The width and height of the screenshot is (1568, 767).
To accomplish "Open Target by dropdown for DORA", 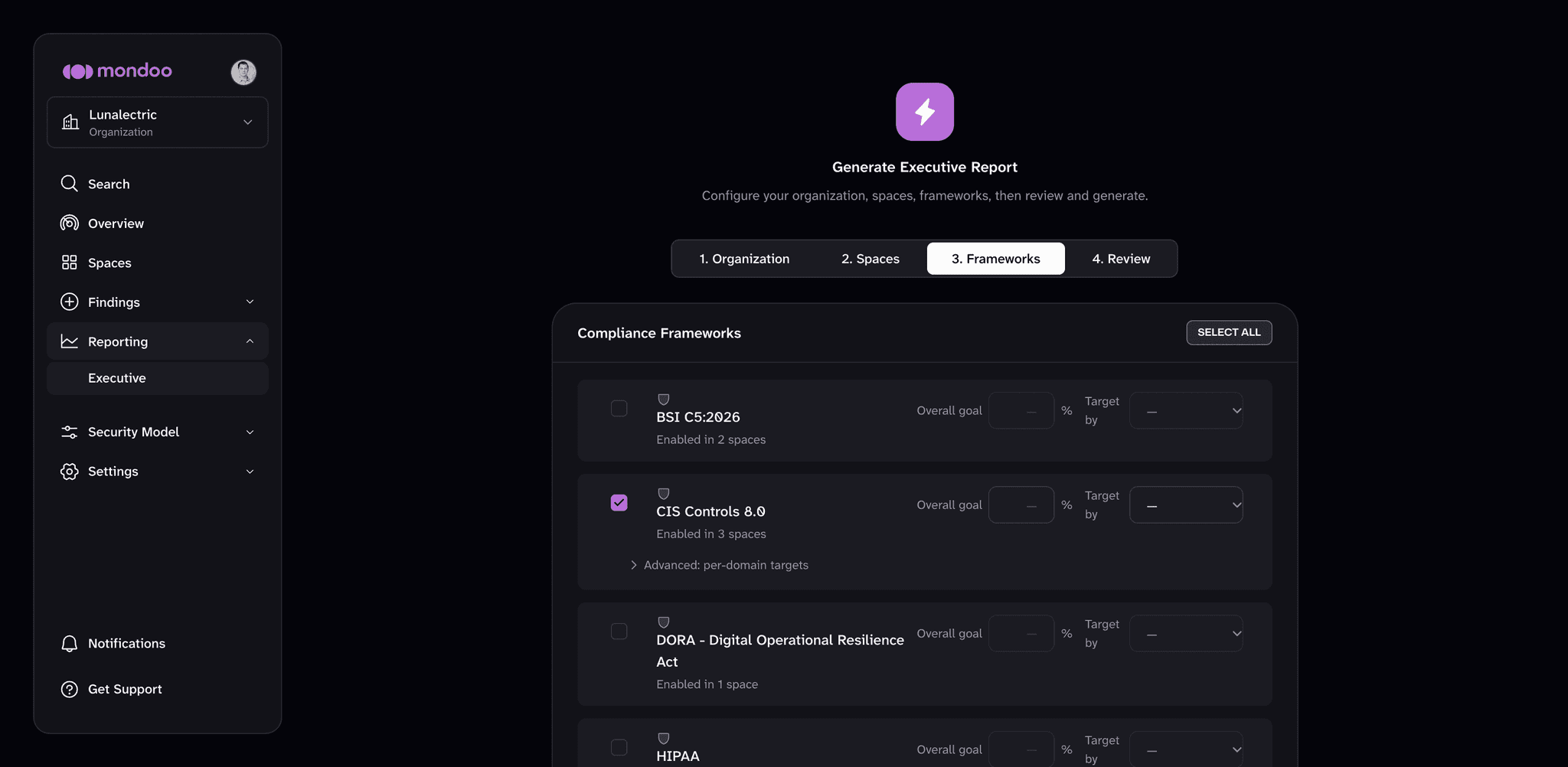I will click(1186, 634).
